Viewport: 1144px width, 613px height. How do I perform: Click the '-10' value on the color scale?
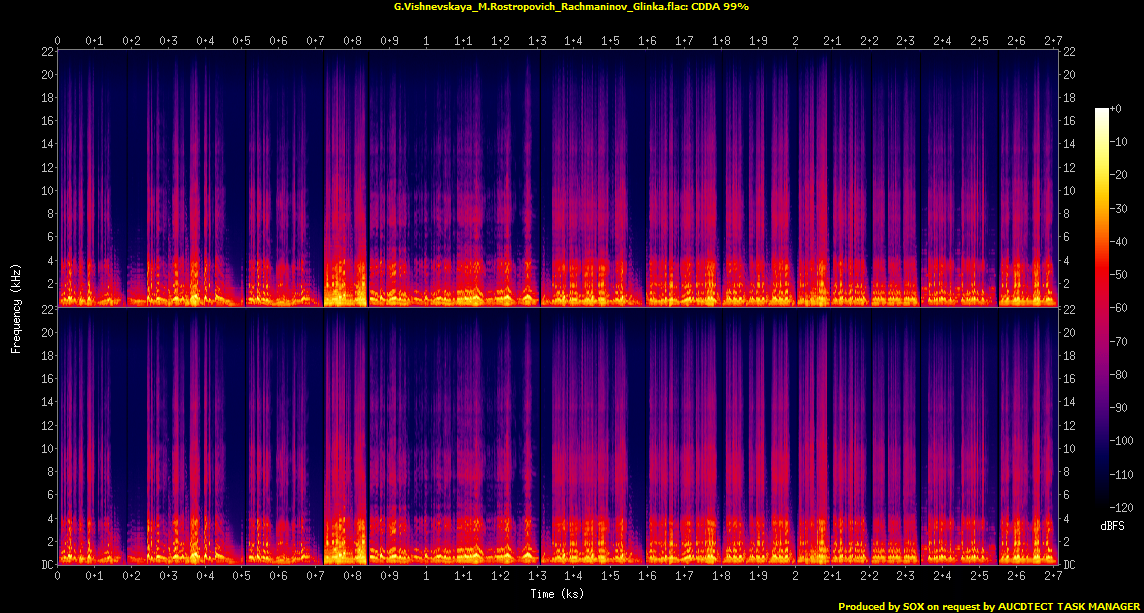[x=1119, y=142]
